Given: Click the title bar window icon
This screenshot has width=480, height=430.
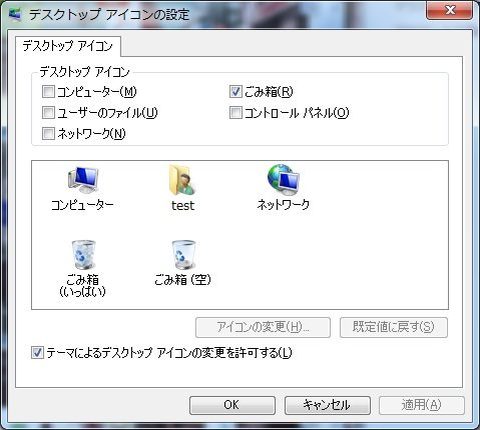Looking at the screenshot, I should pos(15,14).
